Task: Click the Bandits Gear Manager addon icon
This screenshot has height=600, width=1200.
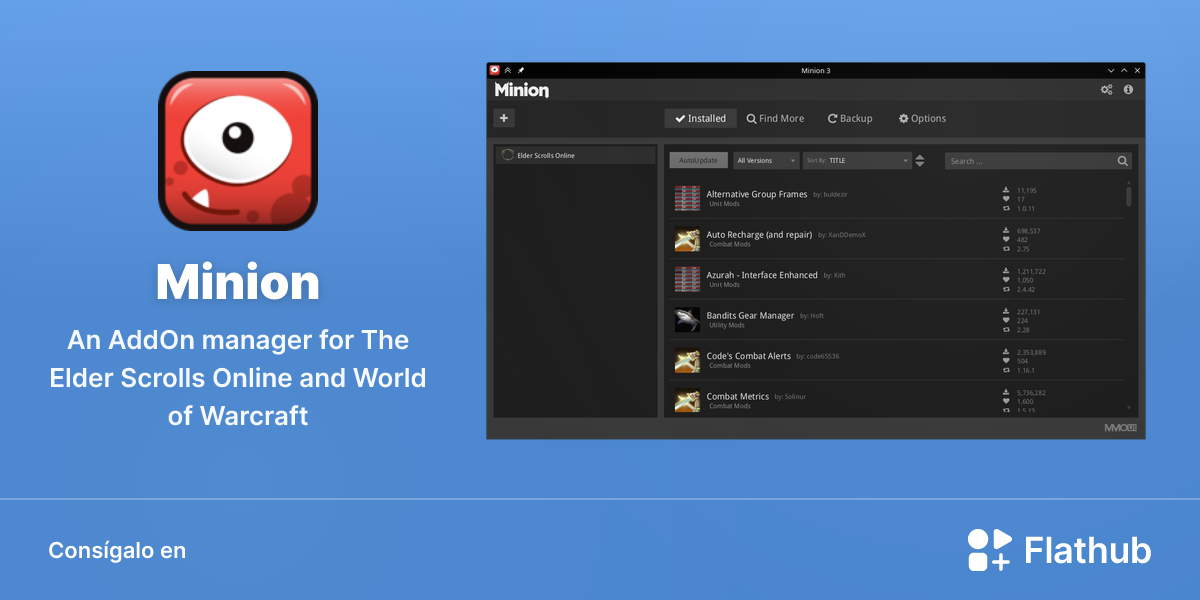Action: pos(687,319)
